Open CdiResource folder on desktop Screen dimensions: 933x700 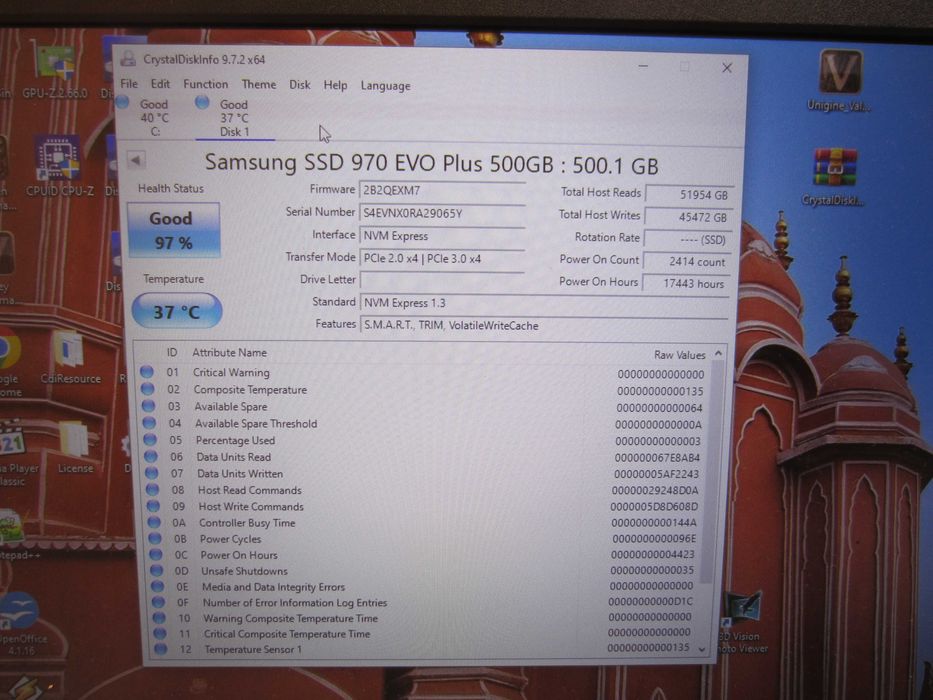click(x=70, y=357)
